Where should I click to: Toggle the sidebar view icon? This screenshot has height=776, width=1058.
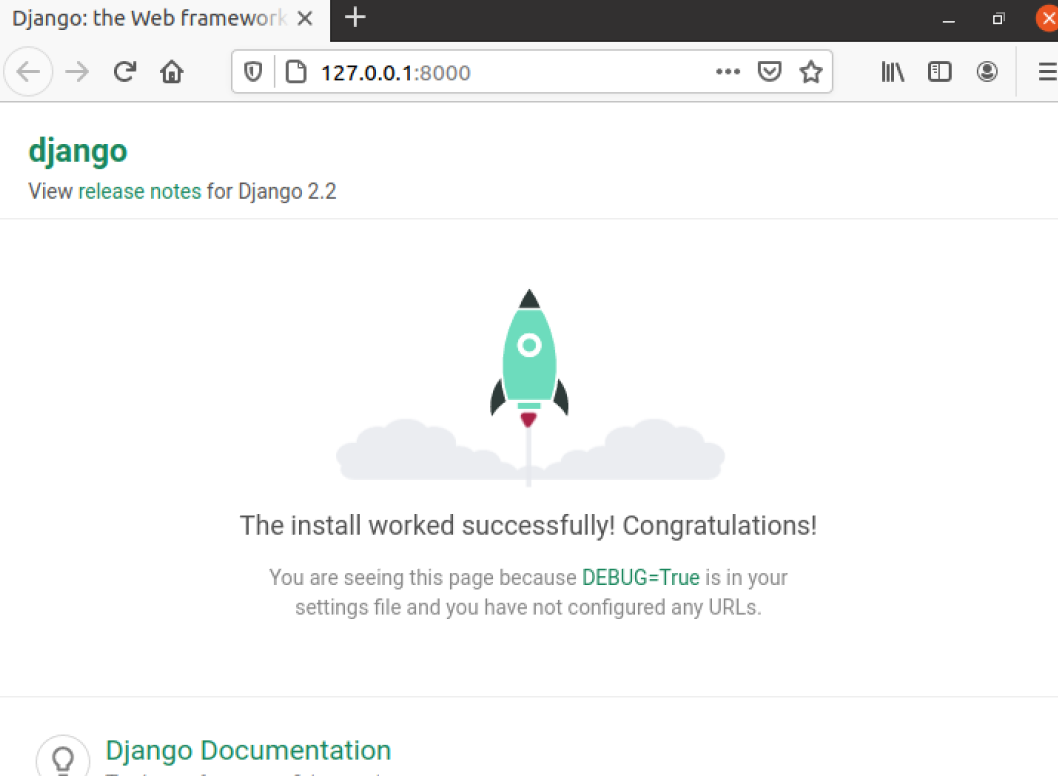point(939,72)
